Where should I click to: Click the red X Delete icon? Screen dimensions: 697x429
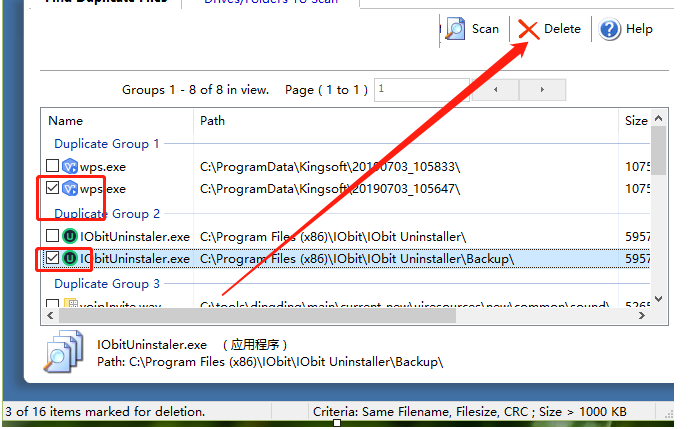tap(529, 30)
